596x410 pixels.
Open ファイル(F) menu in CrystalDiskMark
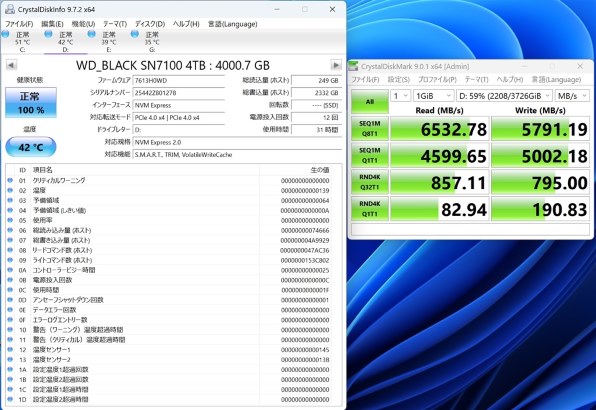click(x=365, y=79)
